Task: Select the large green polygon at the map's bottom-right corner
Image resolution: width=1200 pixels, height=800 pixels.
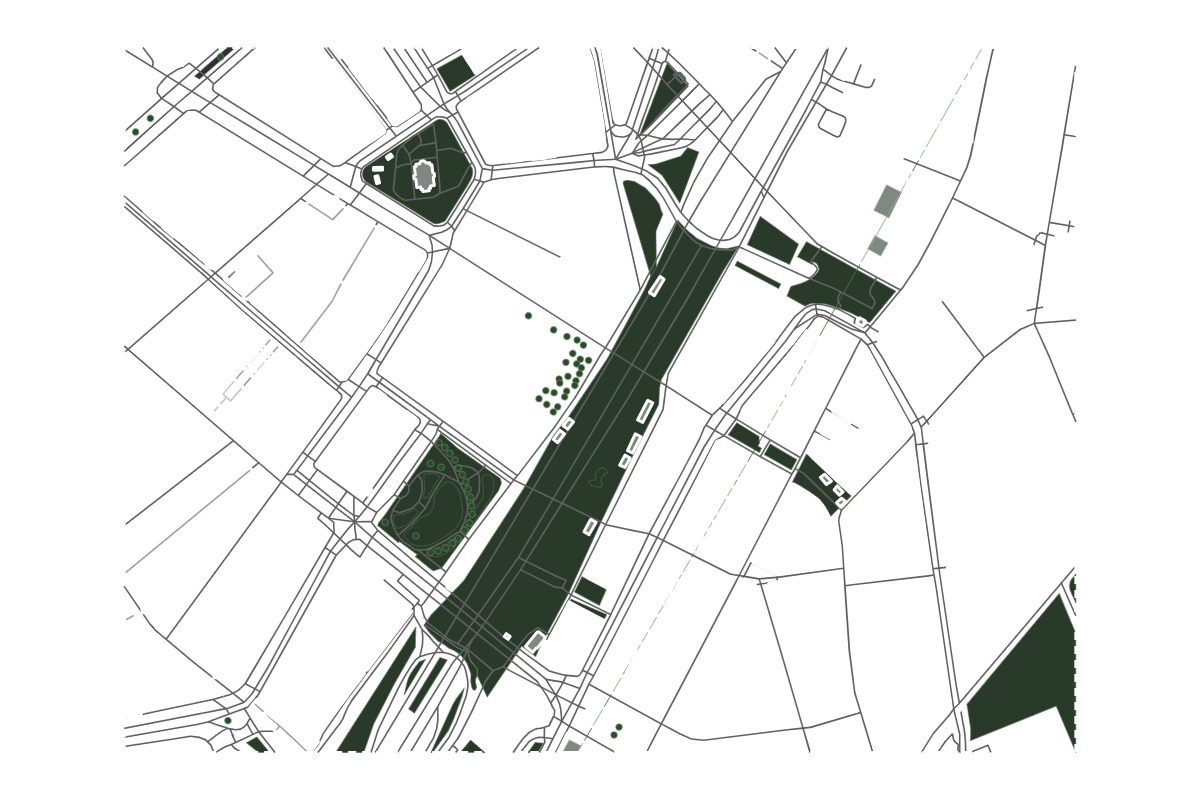Action: coord(1021,667)
